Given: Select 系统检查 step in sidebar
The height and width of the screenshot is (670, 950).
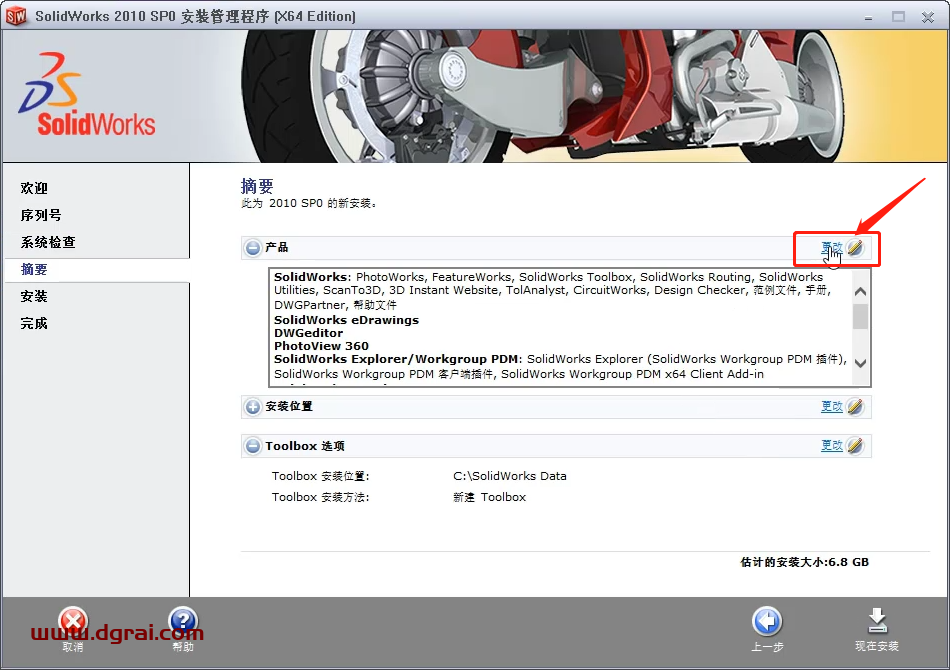Looking at the screenshot, I should 48,242.
